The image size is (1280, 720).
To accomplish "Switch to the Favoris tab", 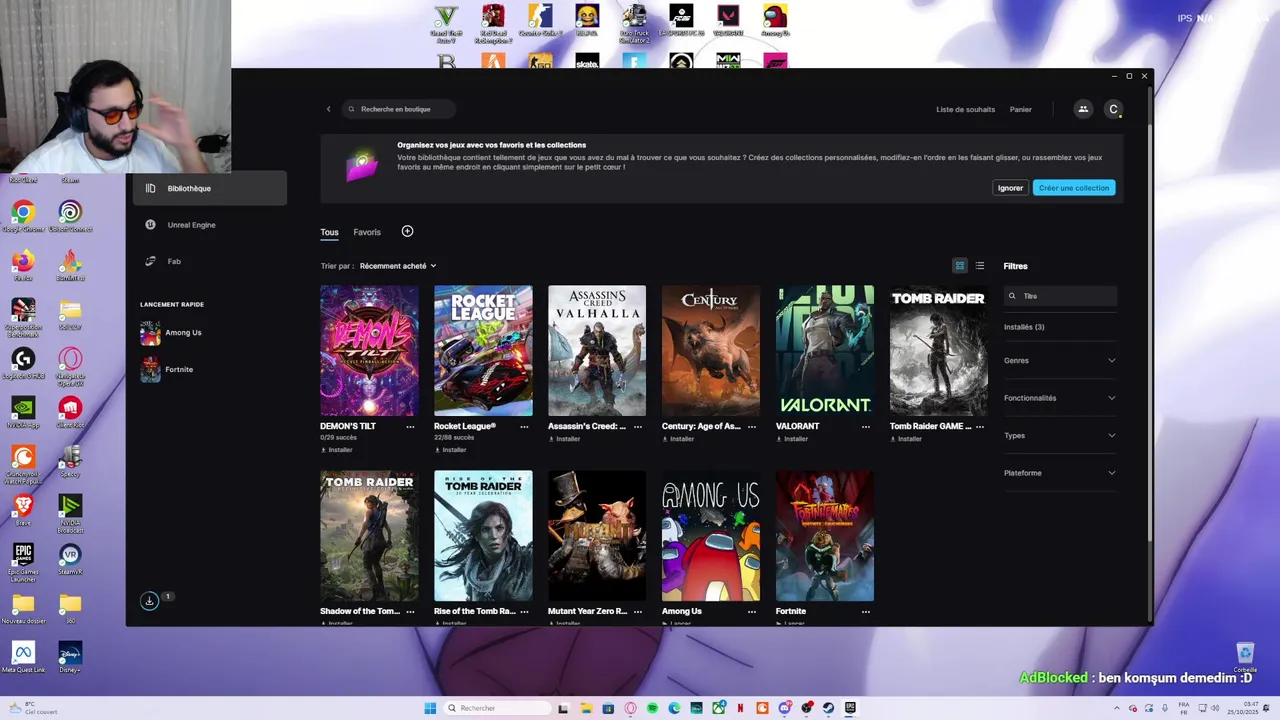I will pos(367,232).
